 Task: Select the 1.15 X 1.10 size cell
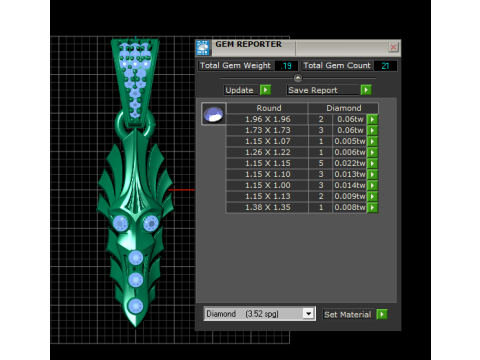(267, 174)
